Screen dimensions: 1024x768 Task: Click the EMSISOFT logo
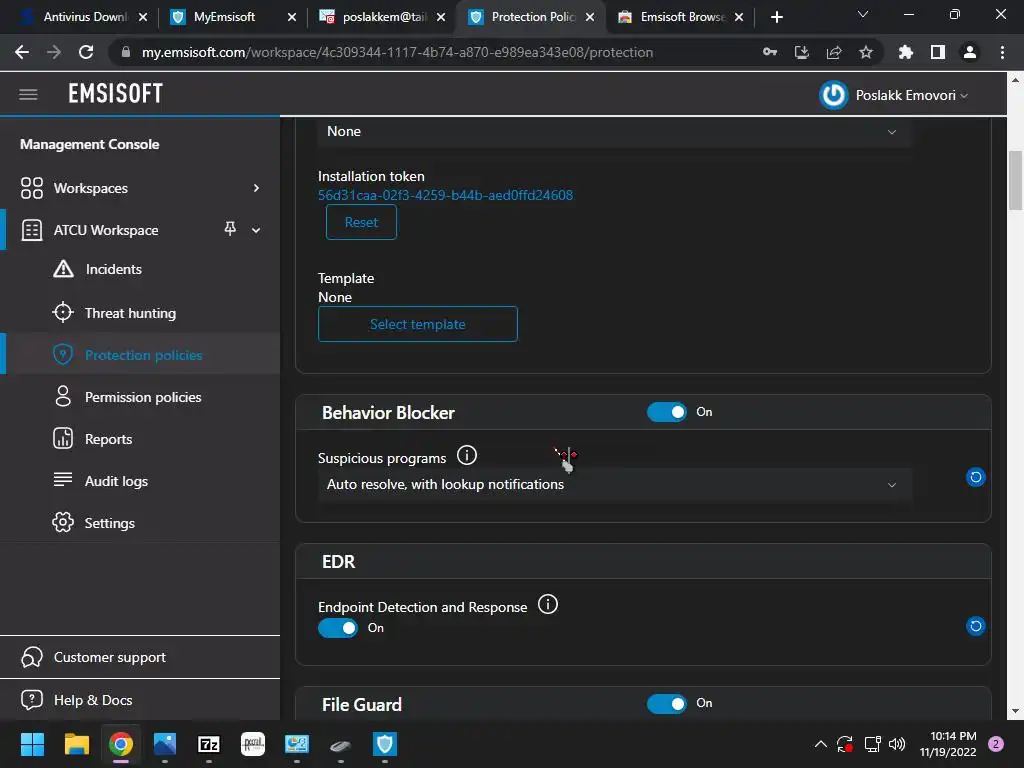(x=116, y=94)
